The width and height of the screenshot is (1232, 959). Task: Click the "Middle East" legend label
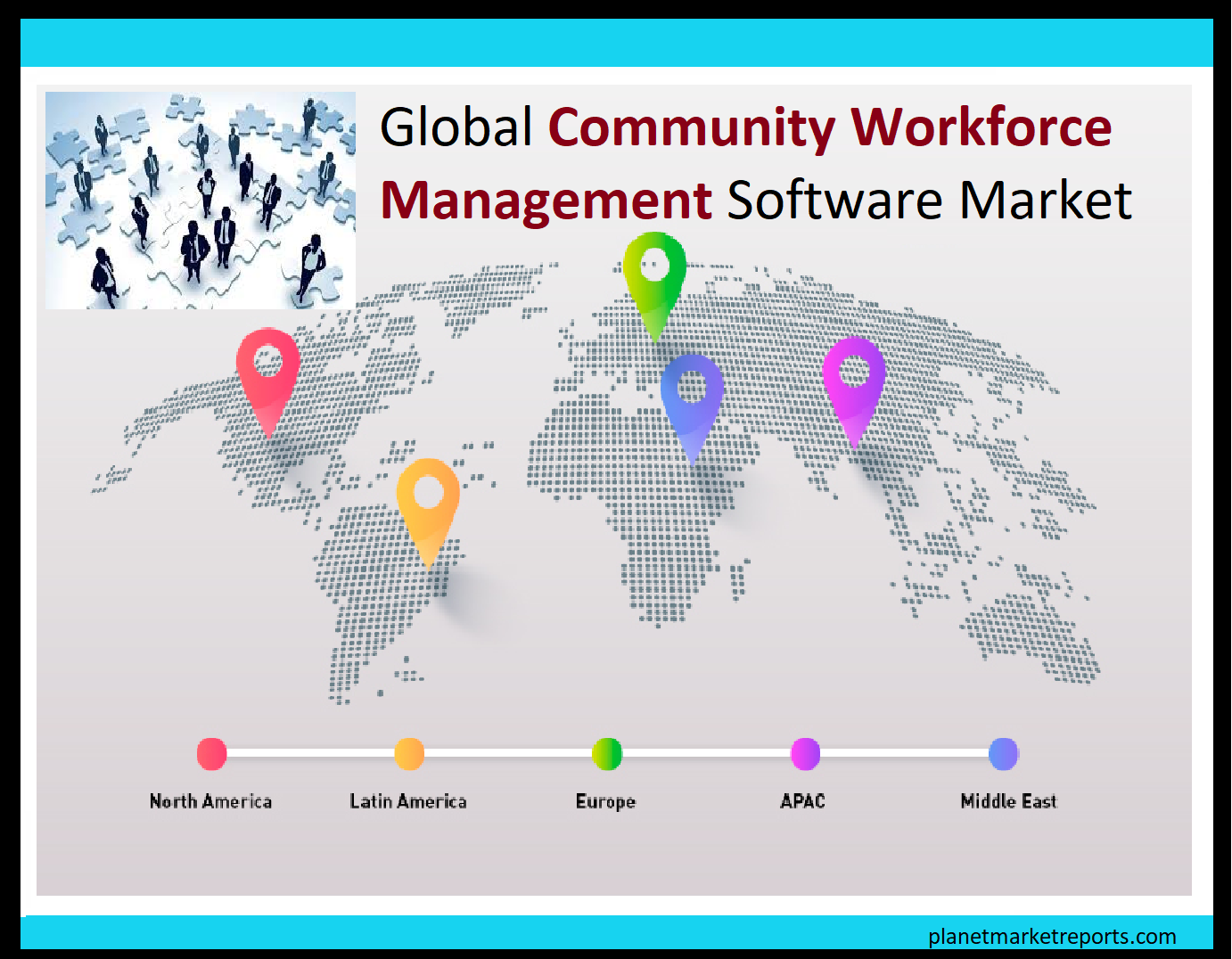coord(1008,801)
